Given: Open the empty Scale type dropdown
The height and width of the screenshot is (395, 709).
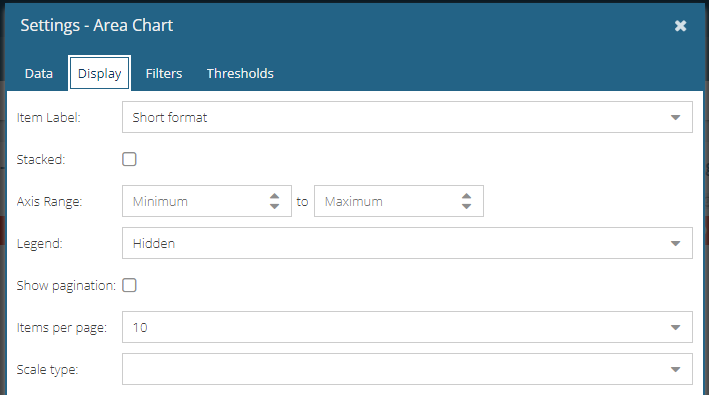Looking at the screenshot, I should pyautogui.click(x=407, y=369).
